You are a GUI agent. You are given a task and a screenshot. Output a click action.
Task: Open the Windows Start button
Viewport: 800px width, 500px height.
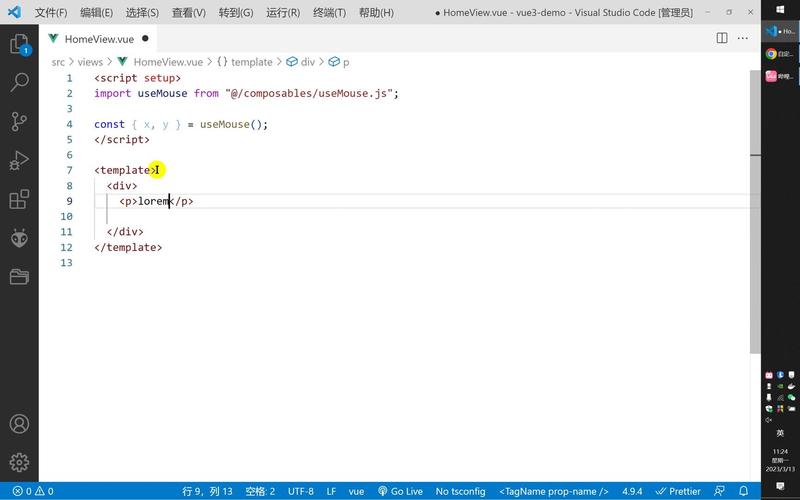tap(780, 10)
